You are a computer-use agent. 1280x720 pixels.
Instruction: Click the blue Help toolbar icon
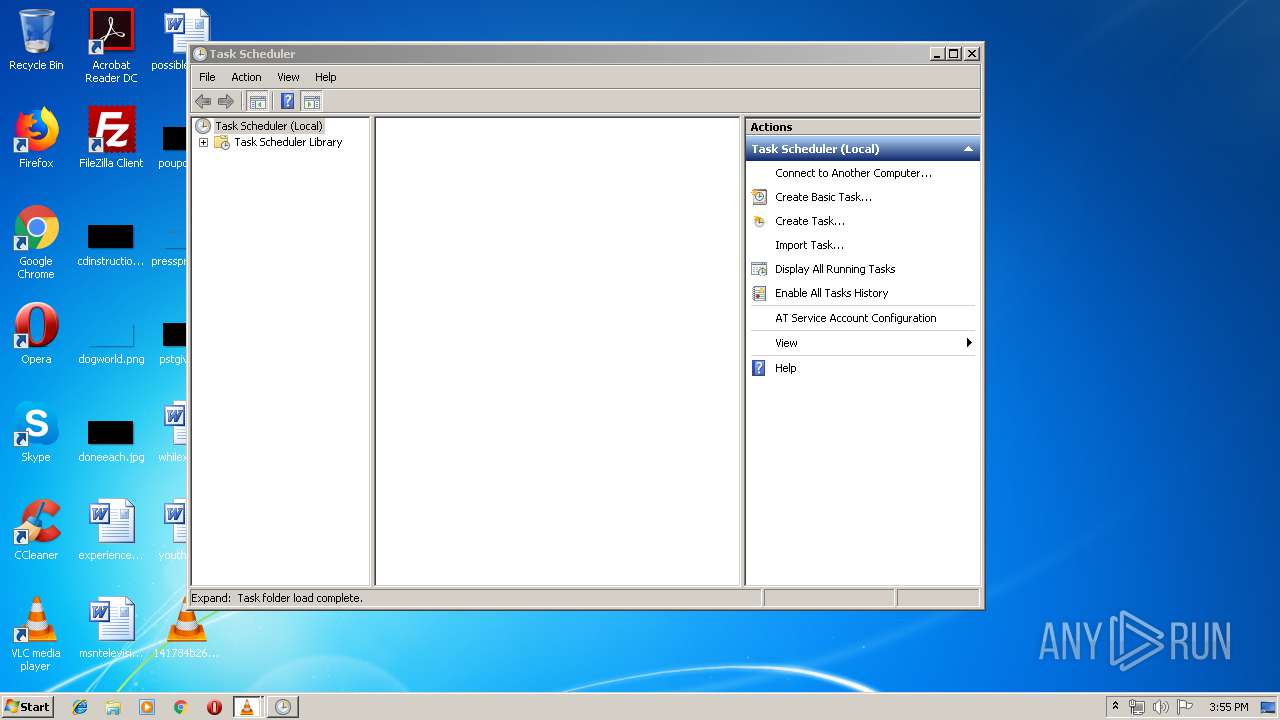tap(287, 101)
